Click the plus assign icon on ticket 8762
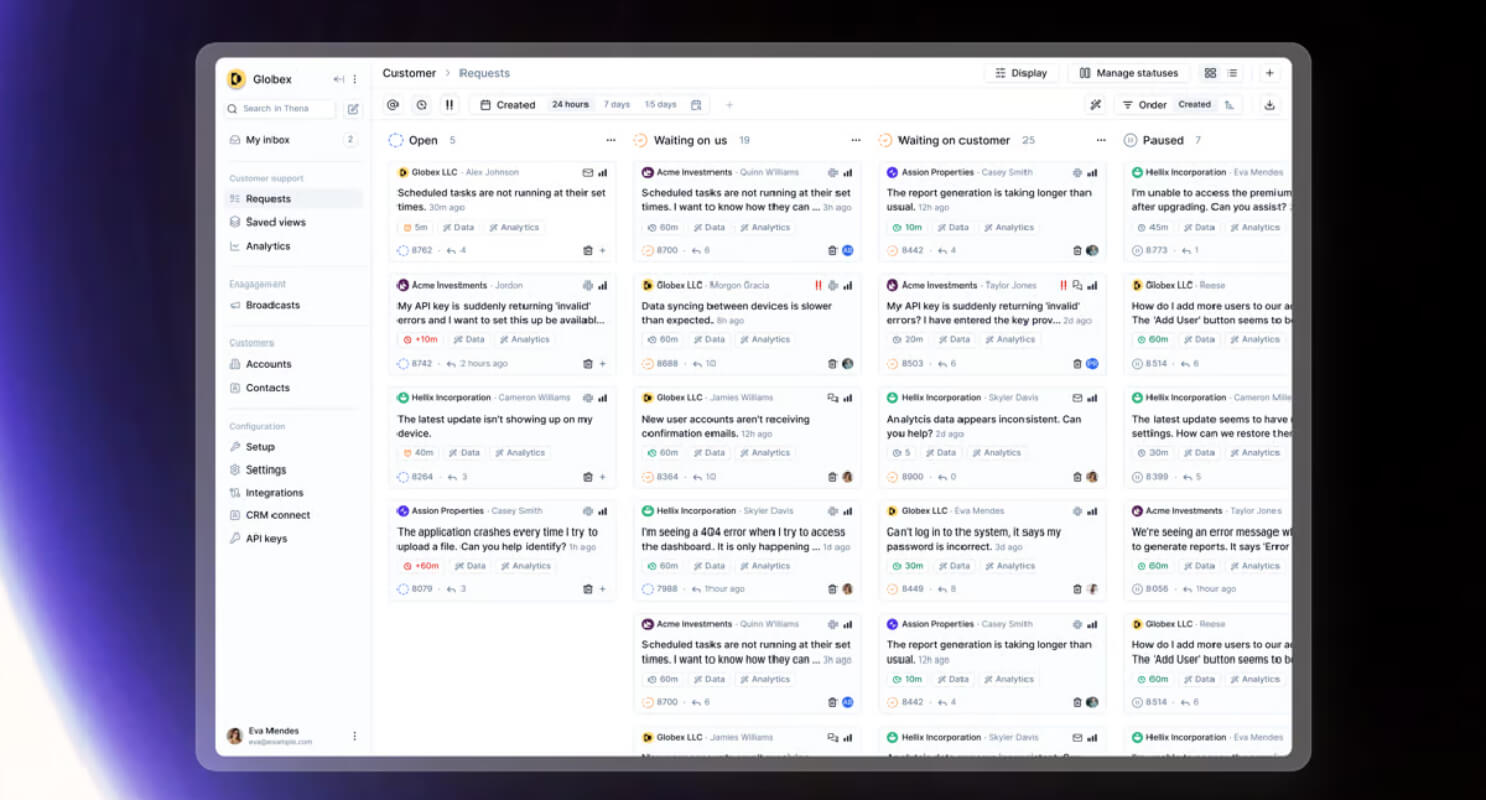 603,251
